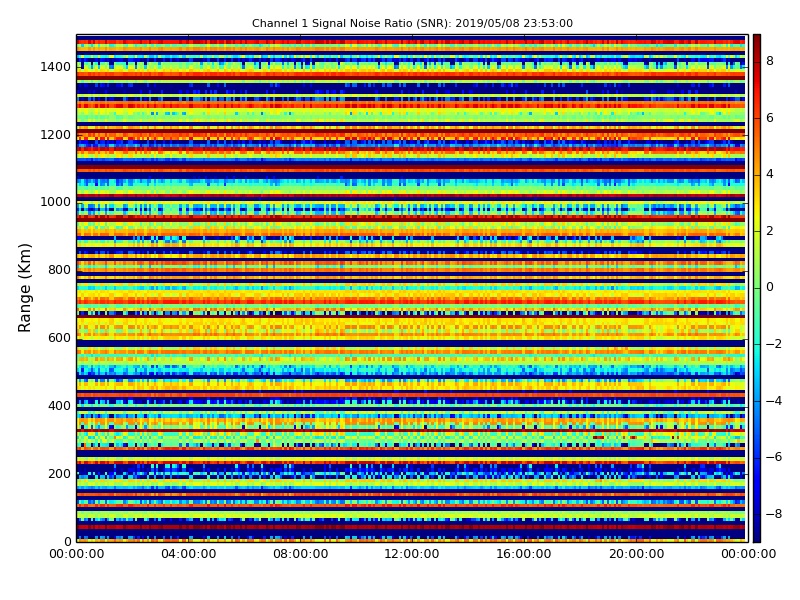Click the x-axis time label 04:00:00
The width and height of the screenshot is (800, 600).
[188, 554]
